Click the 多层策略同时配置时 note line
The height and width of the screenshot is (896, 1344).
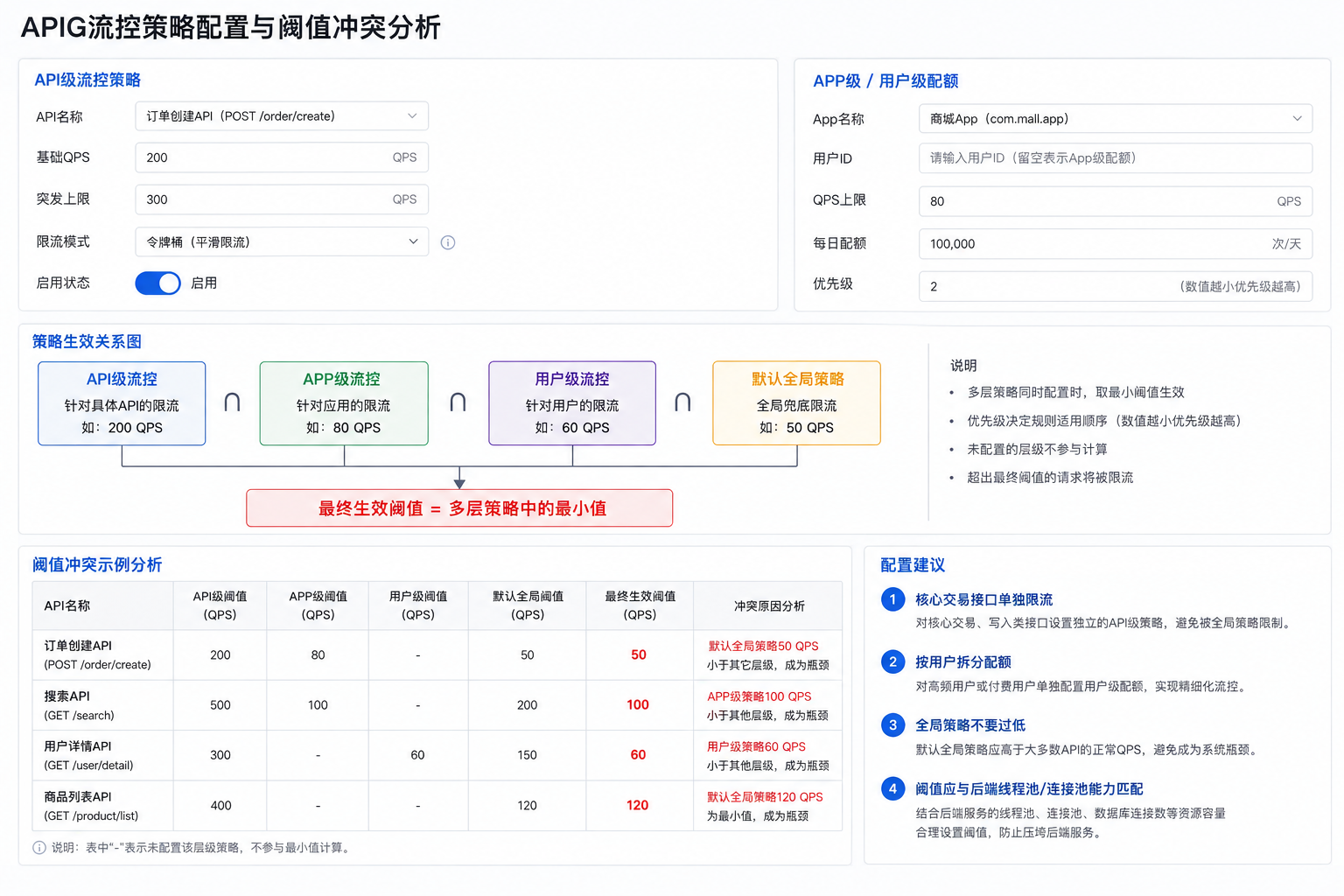coord(1075,392)
